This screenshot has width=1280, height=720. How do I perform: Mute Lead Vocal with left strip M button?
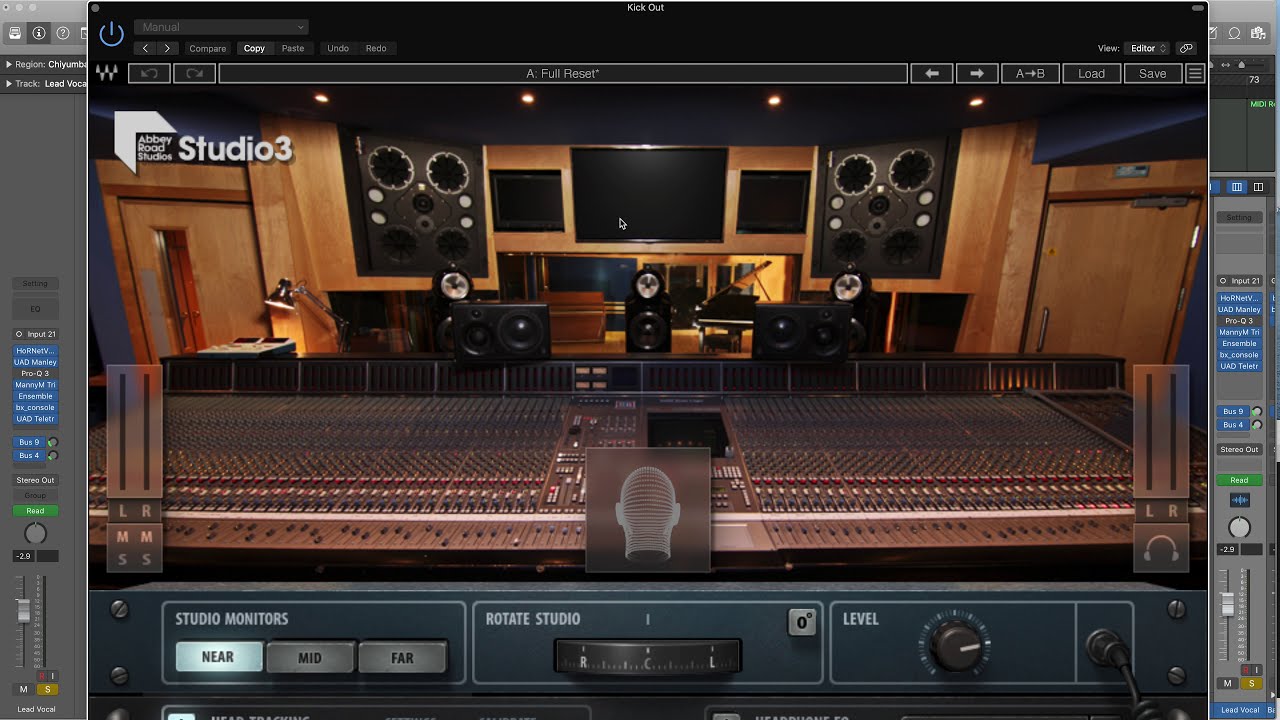pos(24,689)
